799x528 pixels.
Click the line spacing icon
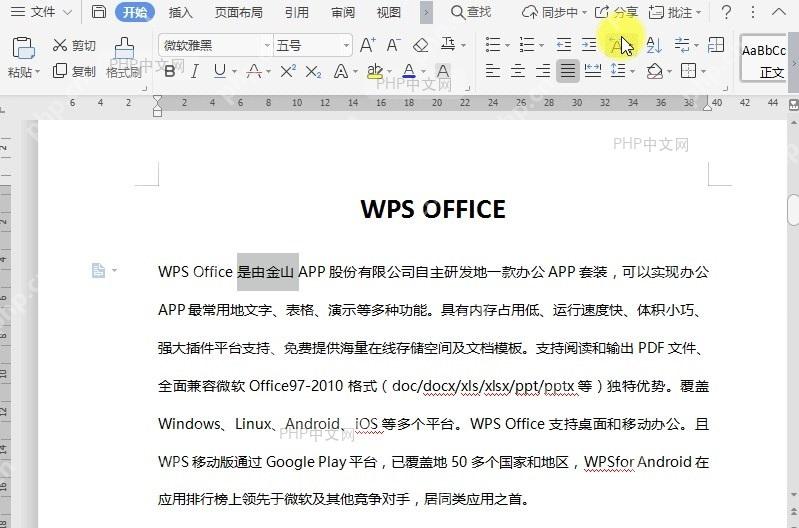(618, 71)
